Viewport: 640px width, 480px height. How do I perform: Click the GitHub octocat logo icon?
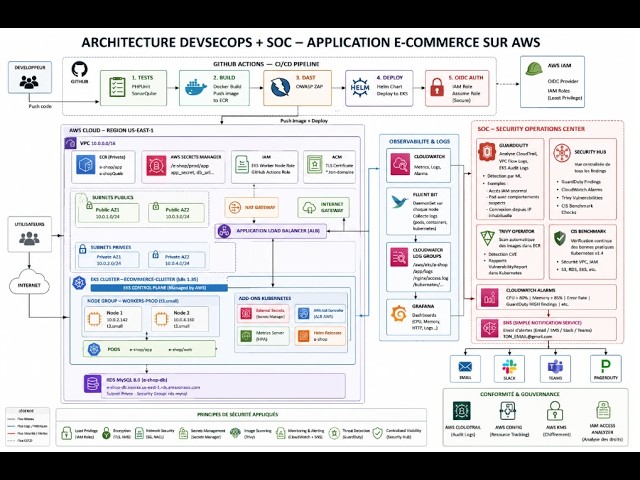pos(79,69)
